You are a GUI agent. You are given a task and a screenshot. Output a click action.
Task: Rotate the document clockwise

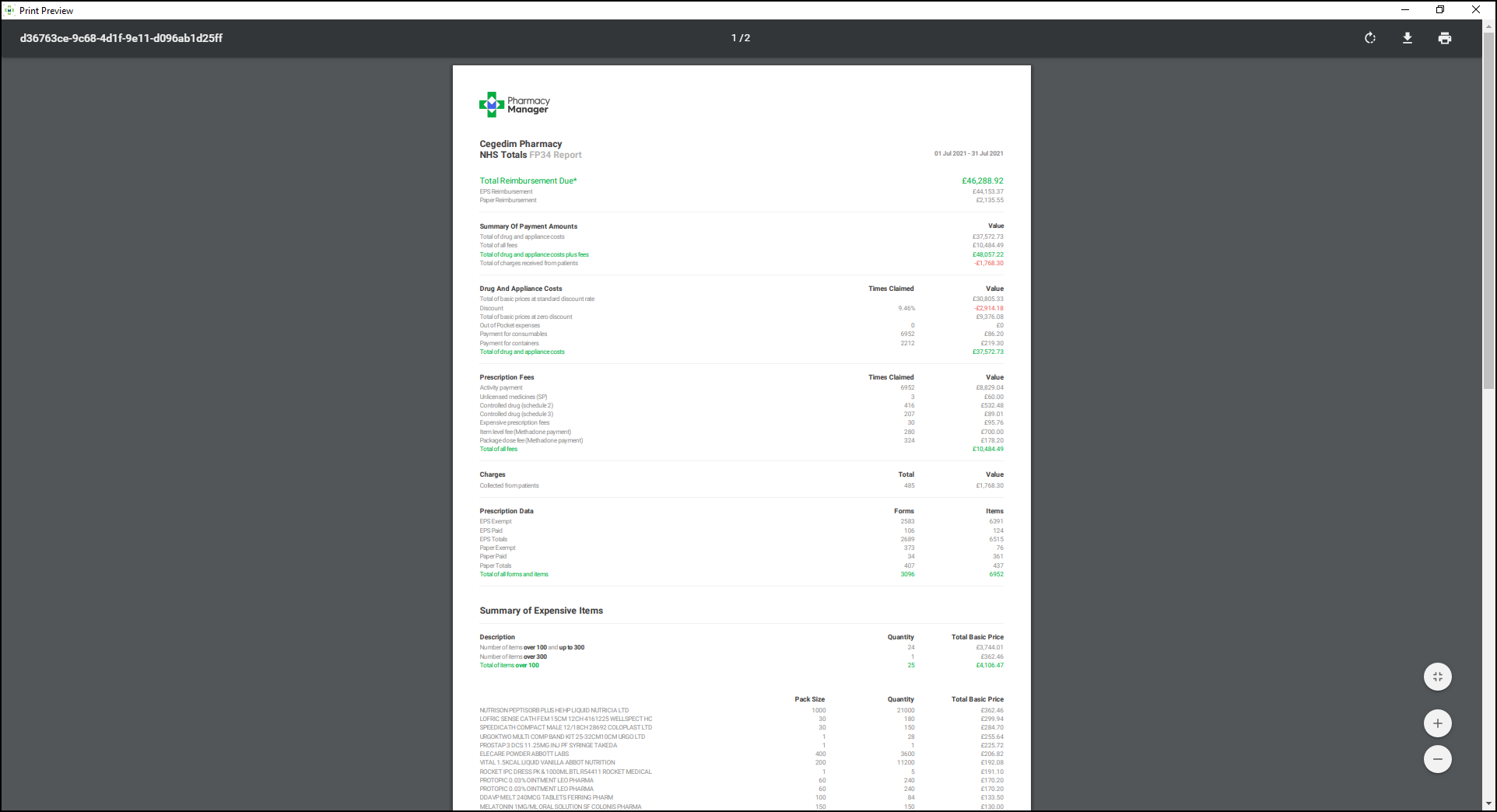[1370, 38]
